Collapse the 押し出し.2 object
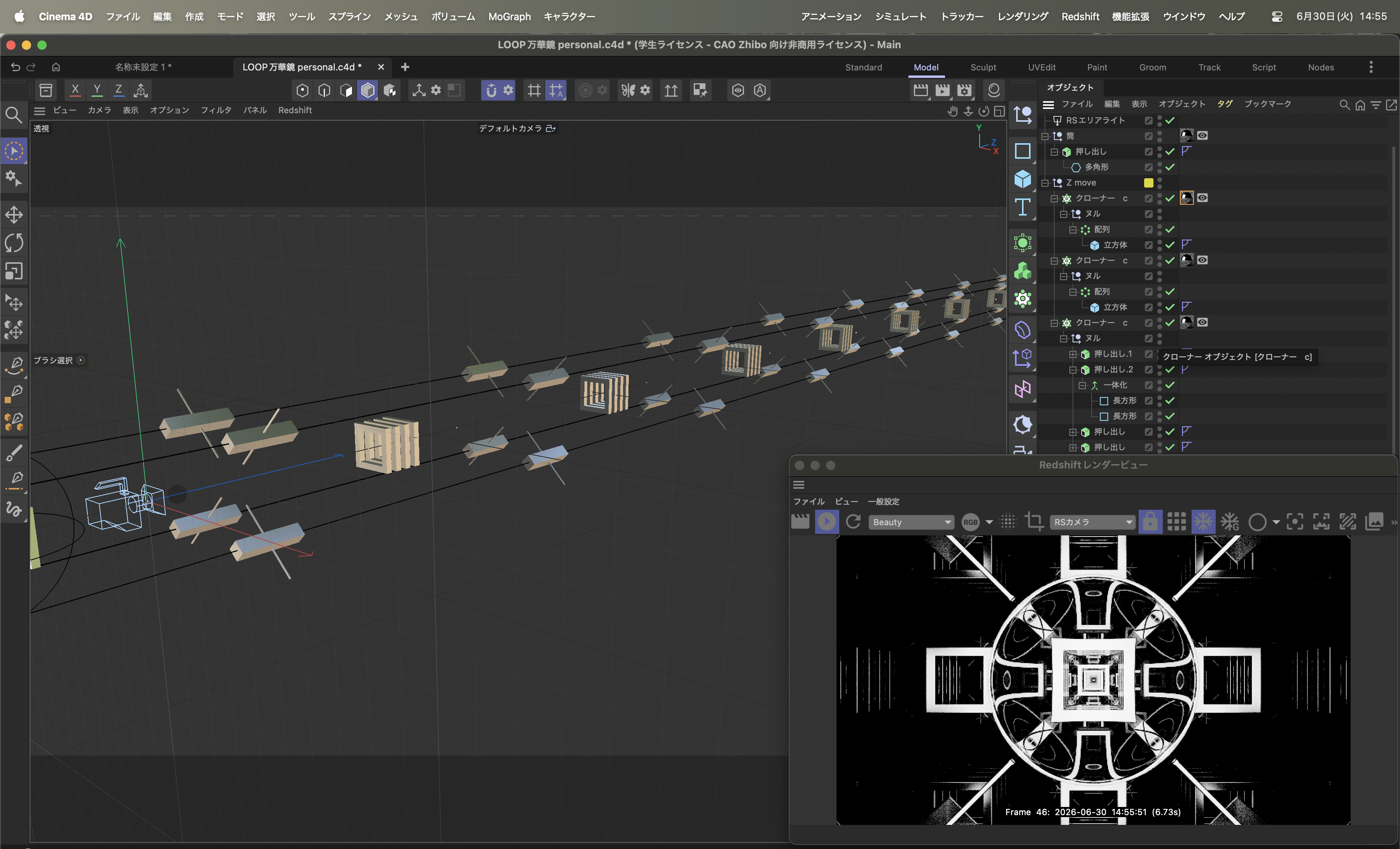This screenshot has height=849, width=1400. point(1073,370)
